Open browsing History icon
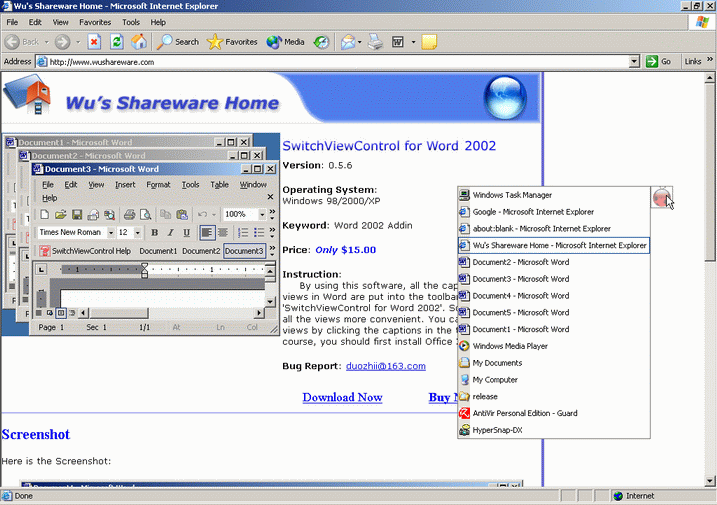 [321, 42]
